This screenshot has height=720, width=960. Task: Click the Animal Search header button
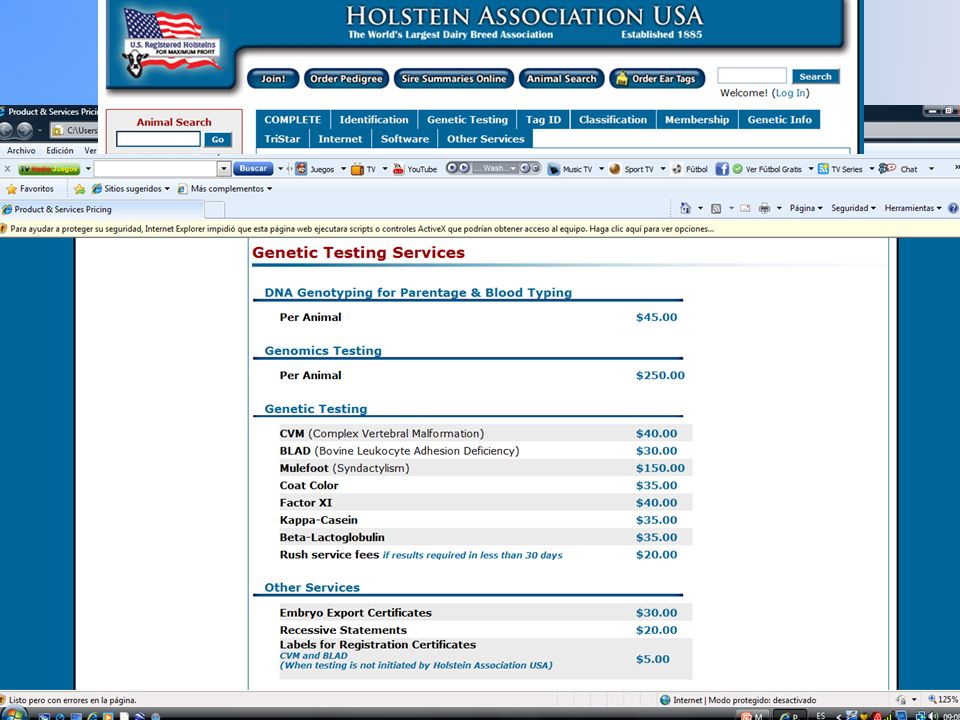[x=561, y=78]
